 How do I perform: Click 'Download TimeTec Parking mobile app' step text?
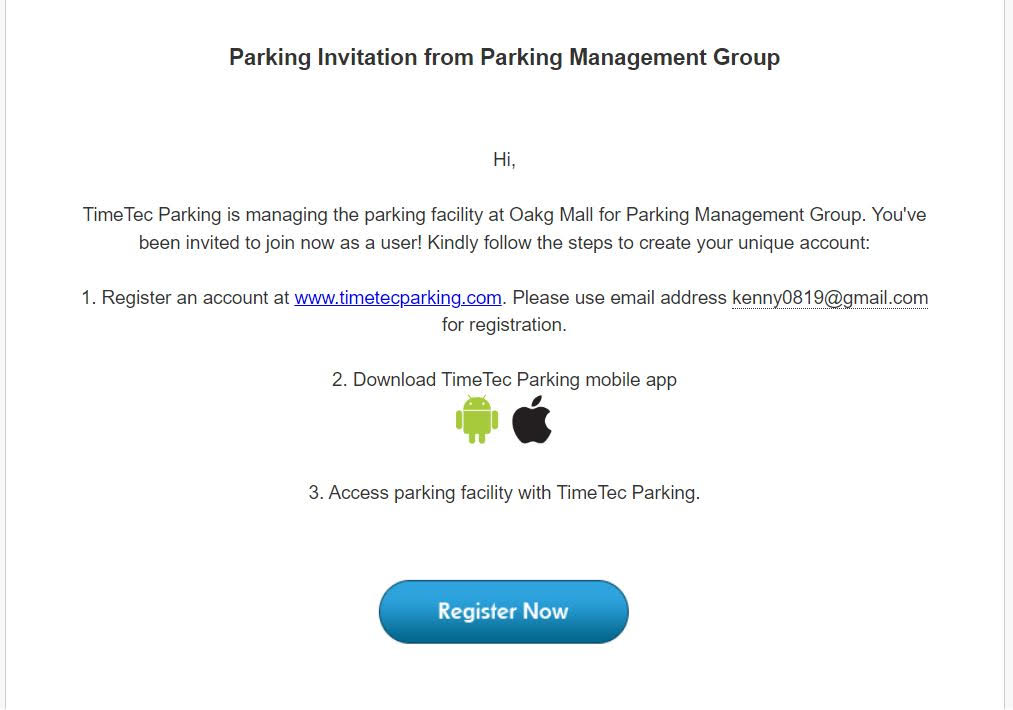point(515,380)
